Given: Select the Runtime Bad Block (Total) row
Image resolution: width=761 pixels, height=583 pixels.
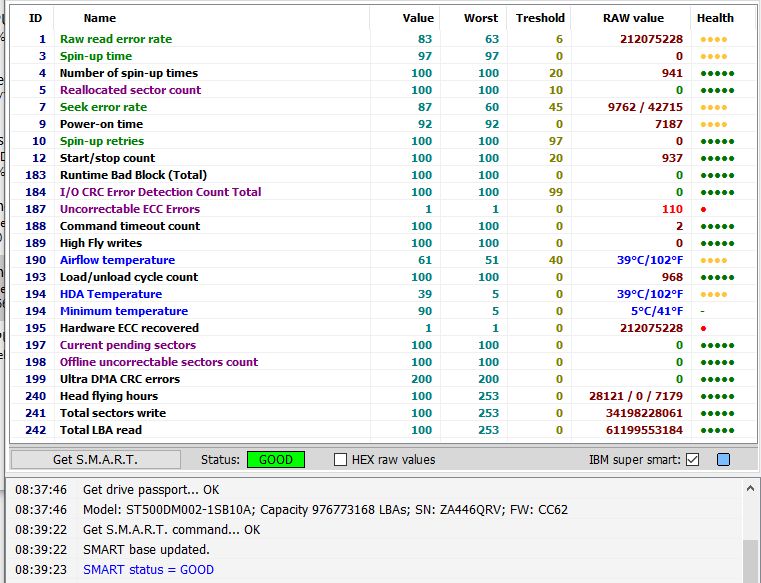Looking at the screenshot, I should coord(383,175).
